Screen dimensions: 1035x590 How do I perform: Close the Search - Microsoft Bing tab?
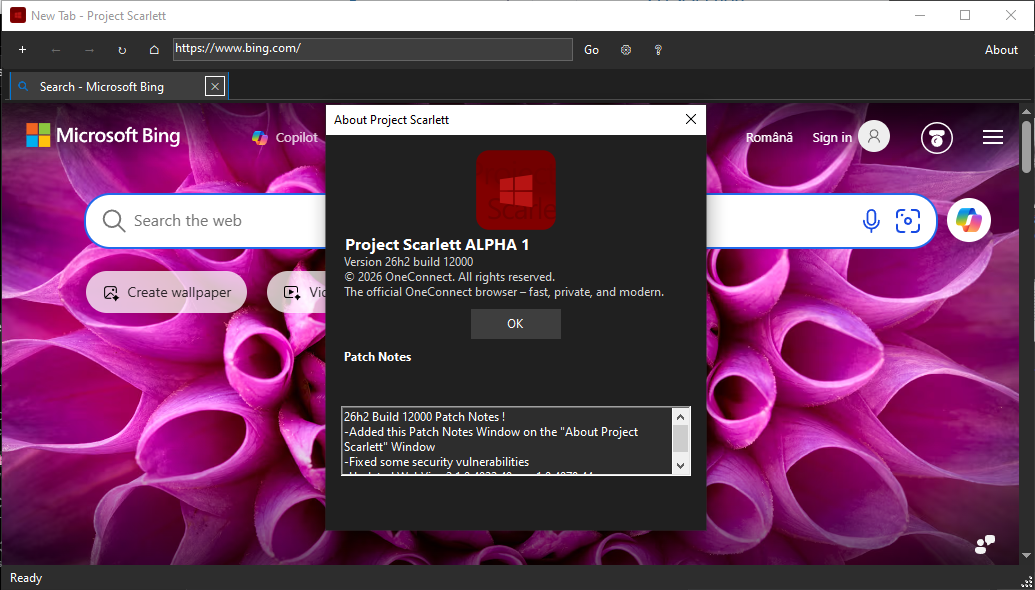click(215, 86)
